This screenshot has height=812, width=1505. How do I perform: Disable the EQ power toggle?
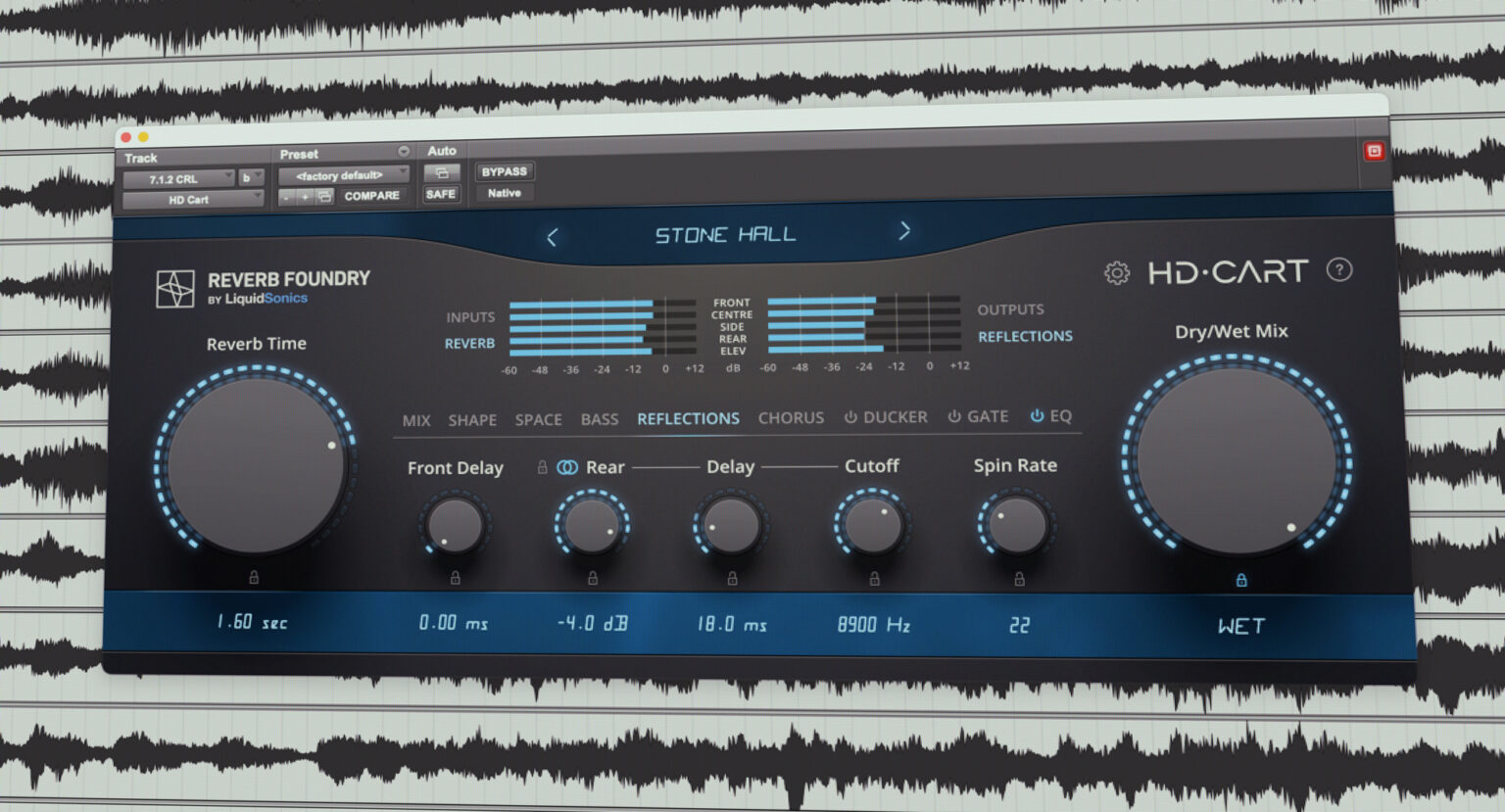click(1036, 415)
